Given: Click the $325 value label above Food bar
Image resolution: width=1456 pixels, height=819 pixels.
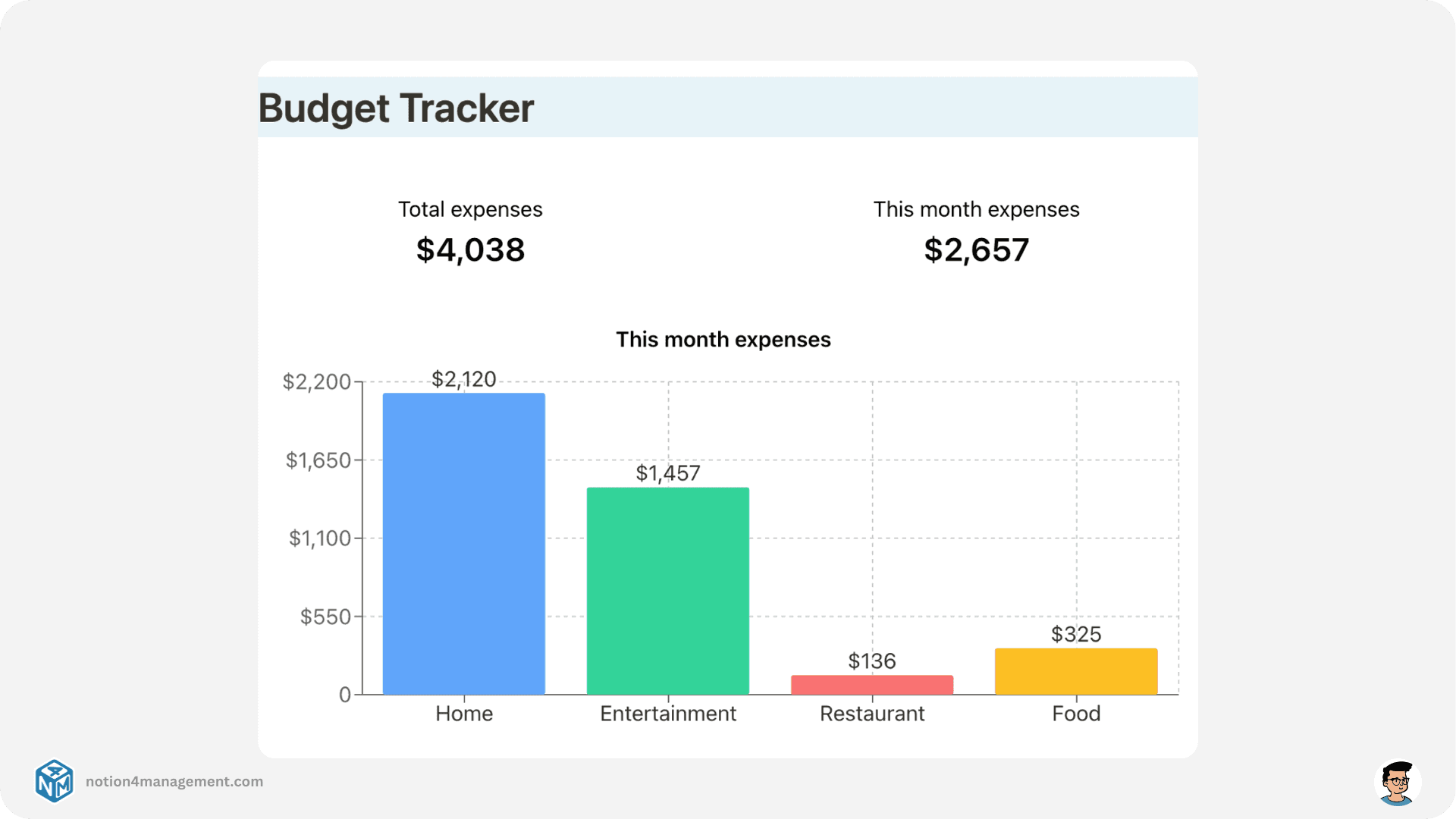Looking at the screenshot, I should (1076, 635).
